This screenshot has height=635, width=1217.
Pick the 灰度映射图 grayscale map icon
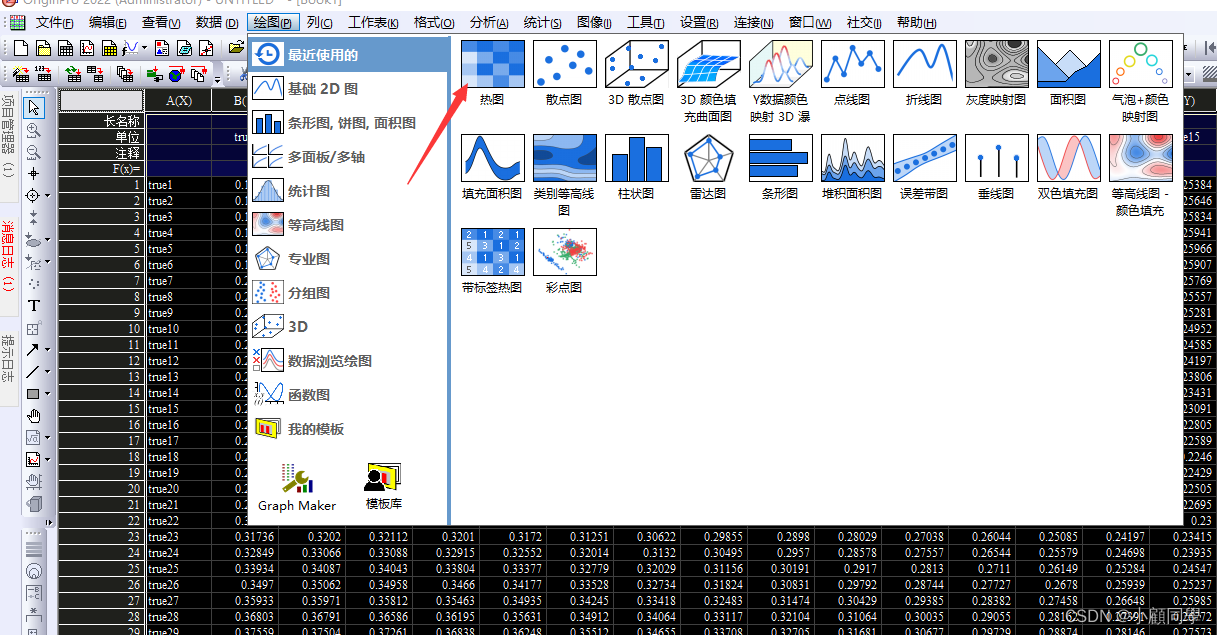pyautogui.click(x=996, y=73)
